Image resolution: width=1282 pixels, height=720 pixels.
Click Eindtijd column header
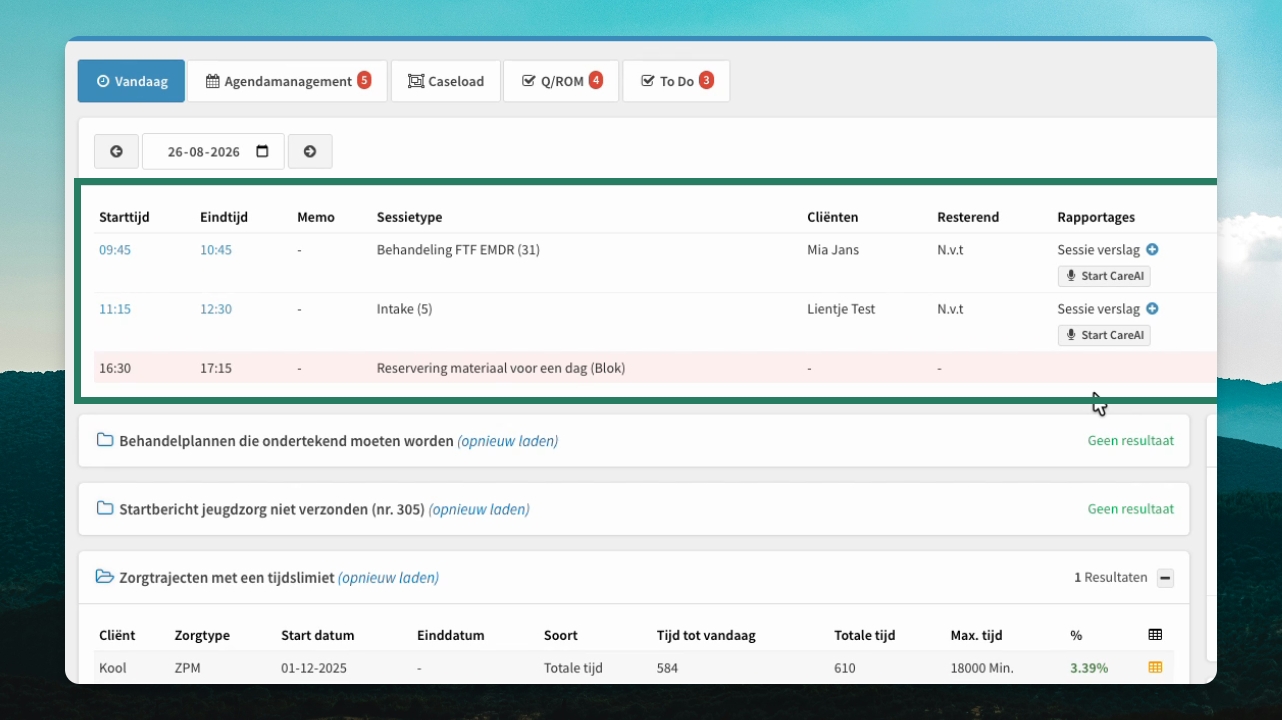click(x=224, y=217)
